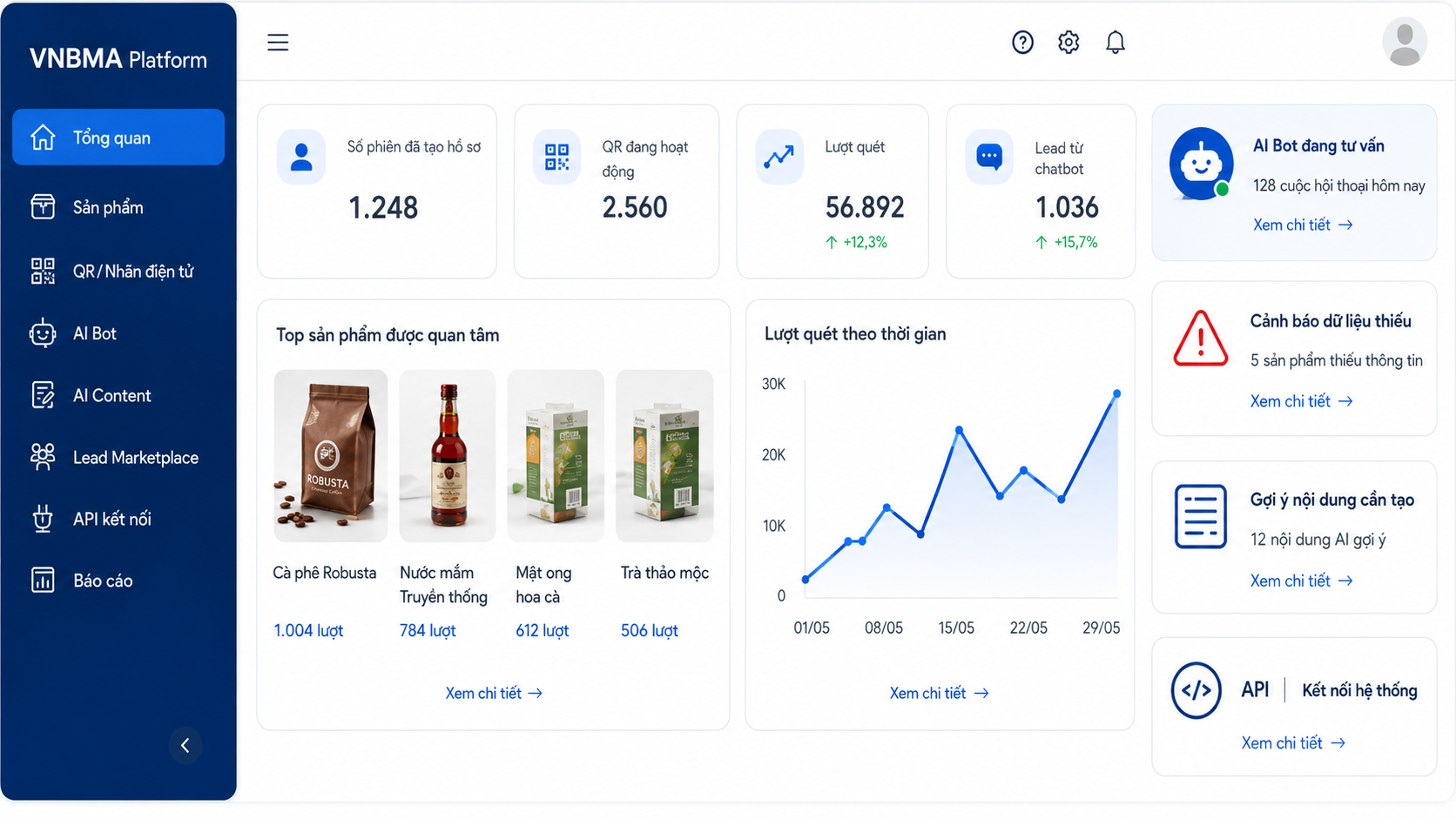
Task: Click the content suggestion document icon
Action: tap(1200, 517)
